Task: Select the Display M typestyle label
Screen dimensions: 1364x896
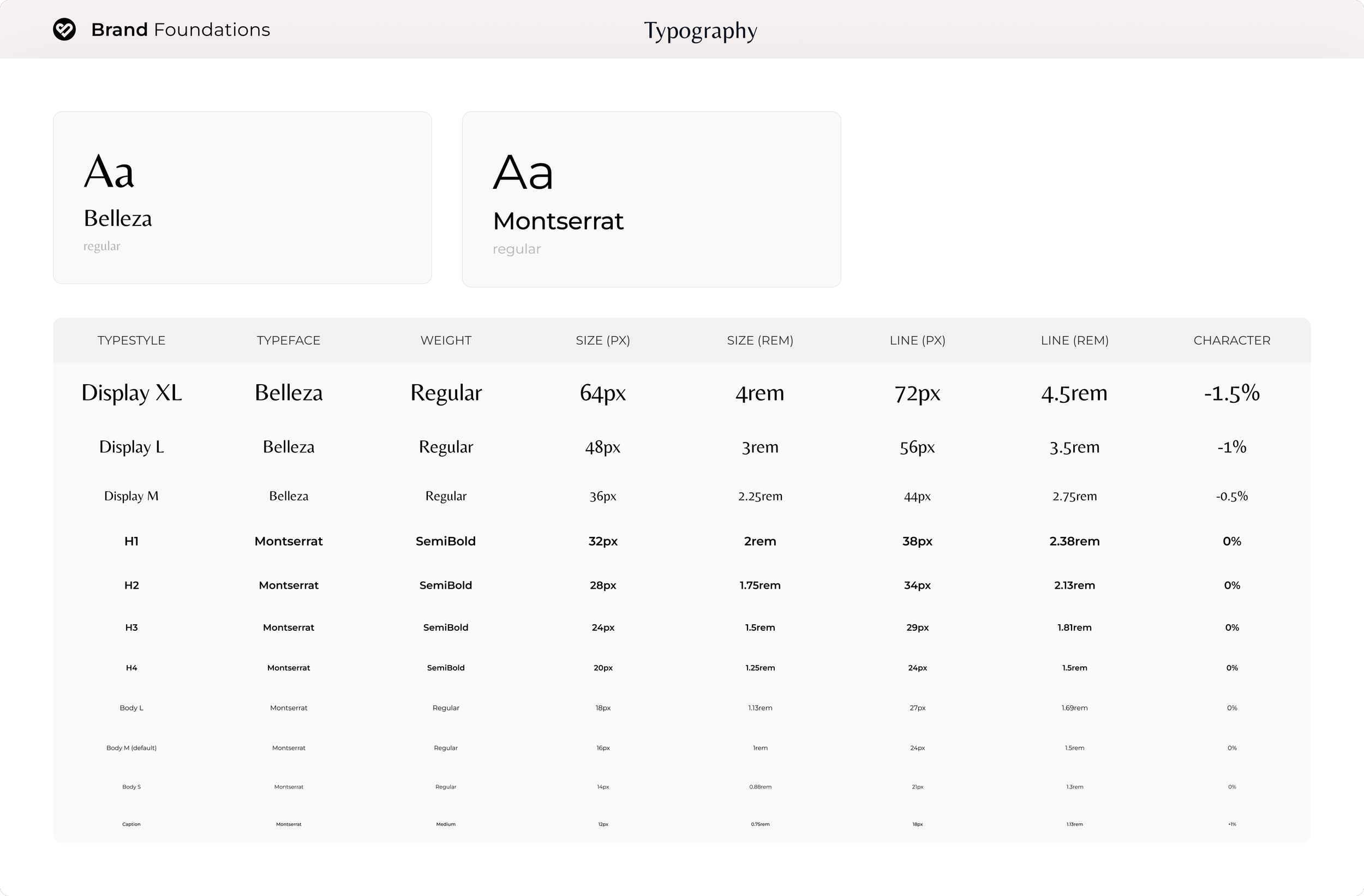Action: point(131,496)
